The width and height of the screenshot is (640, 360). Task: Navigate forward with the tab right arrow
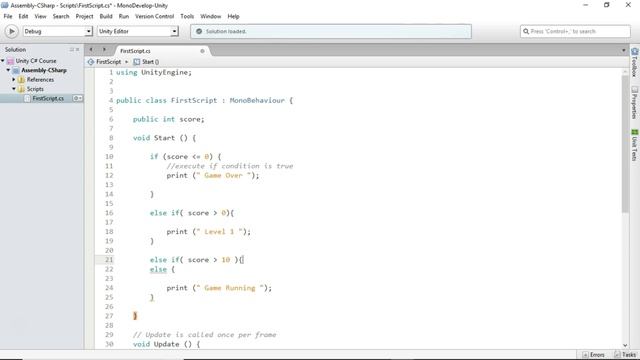point(104,50)
